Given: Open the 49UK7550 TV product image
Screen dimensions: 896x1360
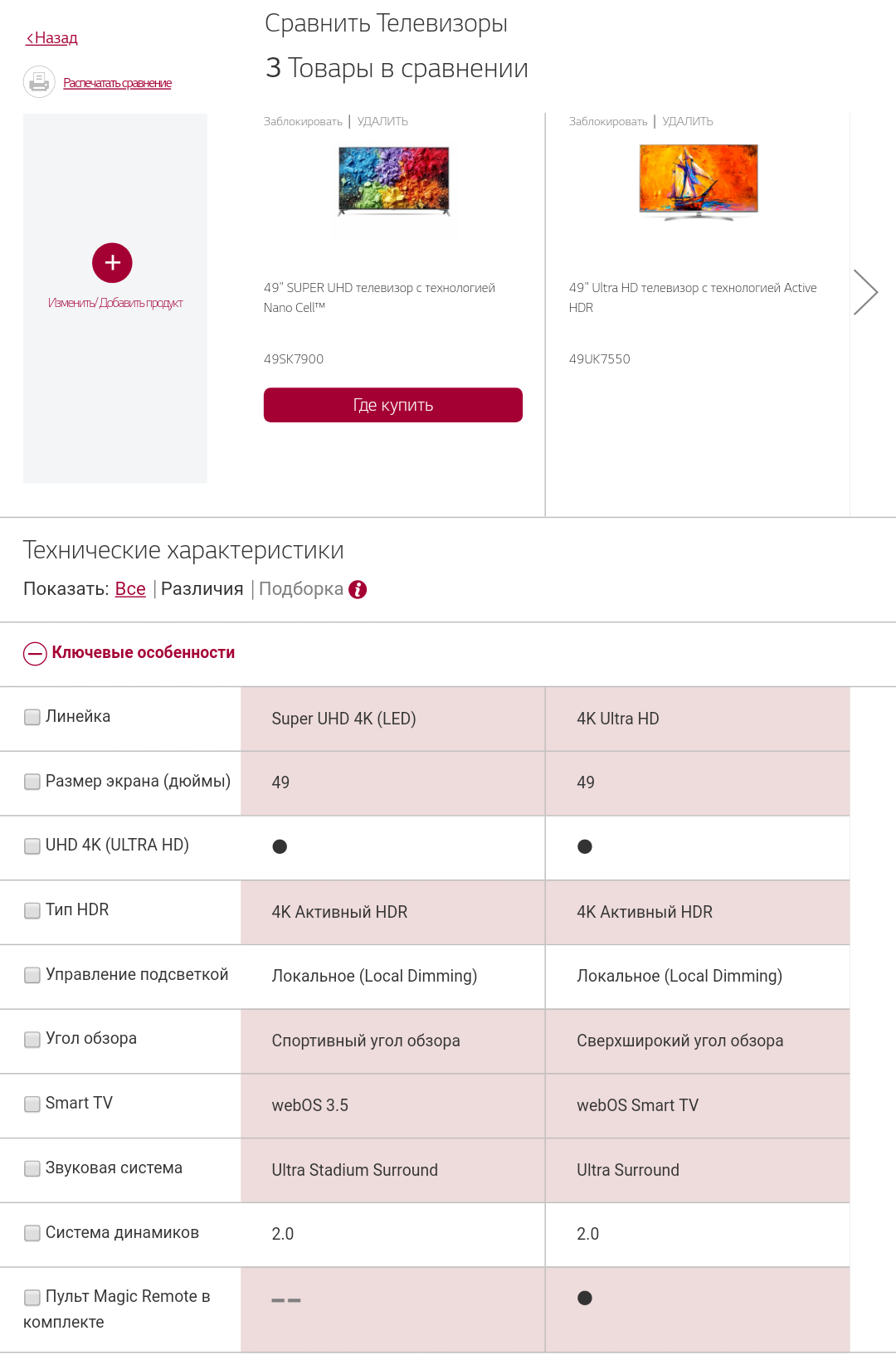Looking at the screenshot, I should coord(699,182).
